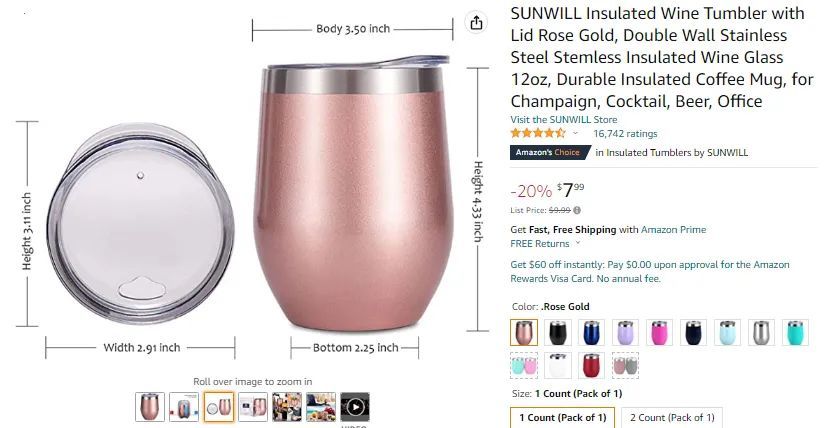Open the Visit the SUNWILL Store link
Image resolution: width=824 pixels, height=428 pixels.
[563, 119]
